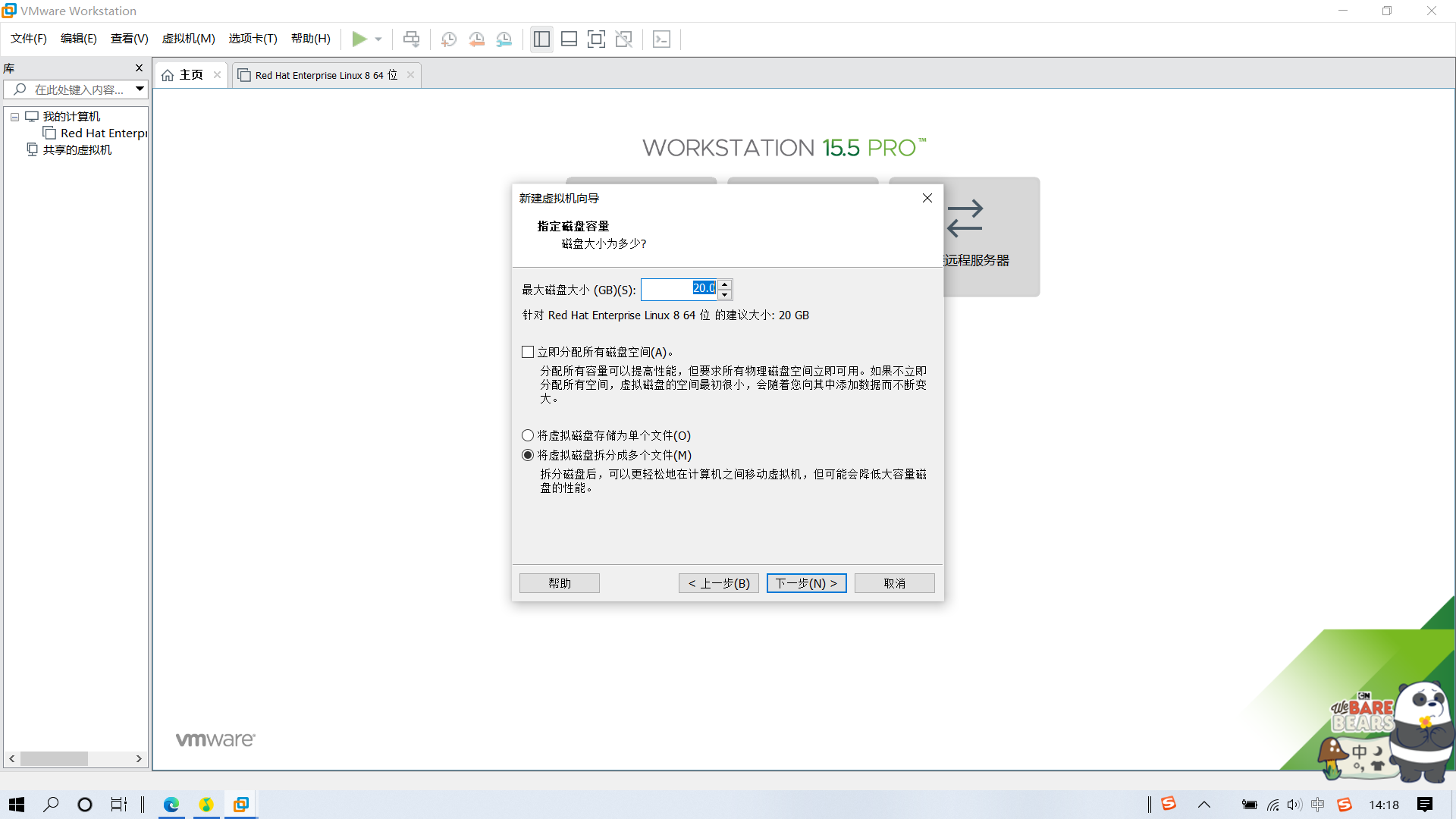Screen dimensions: 1456x819
Task: Click the console view terminal icon
Action: tap(661, 39)
